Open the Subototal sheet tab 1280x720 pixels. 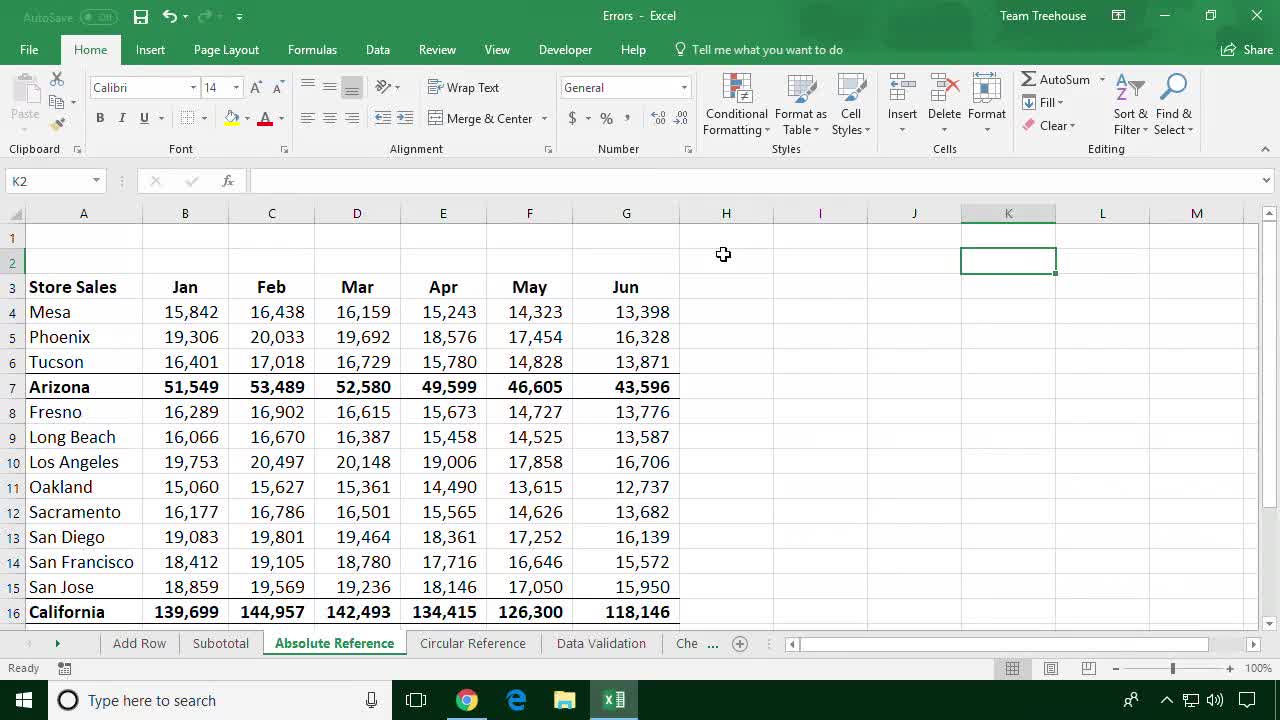(221, 643)
